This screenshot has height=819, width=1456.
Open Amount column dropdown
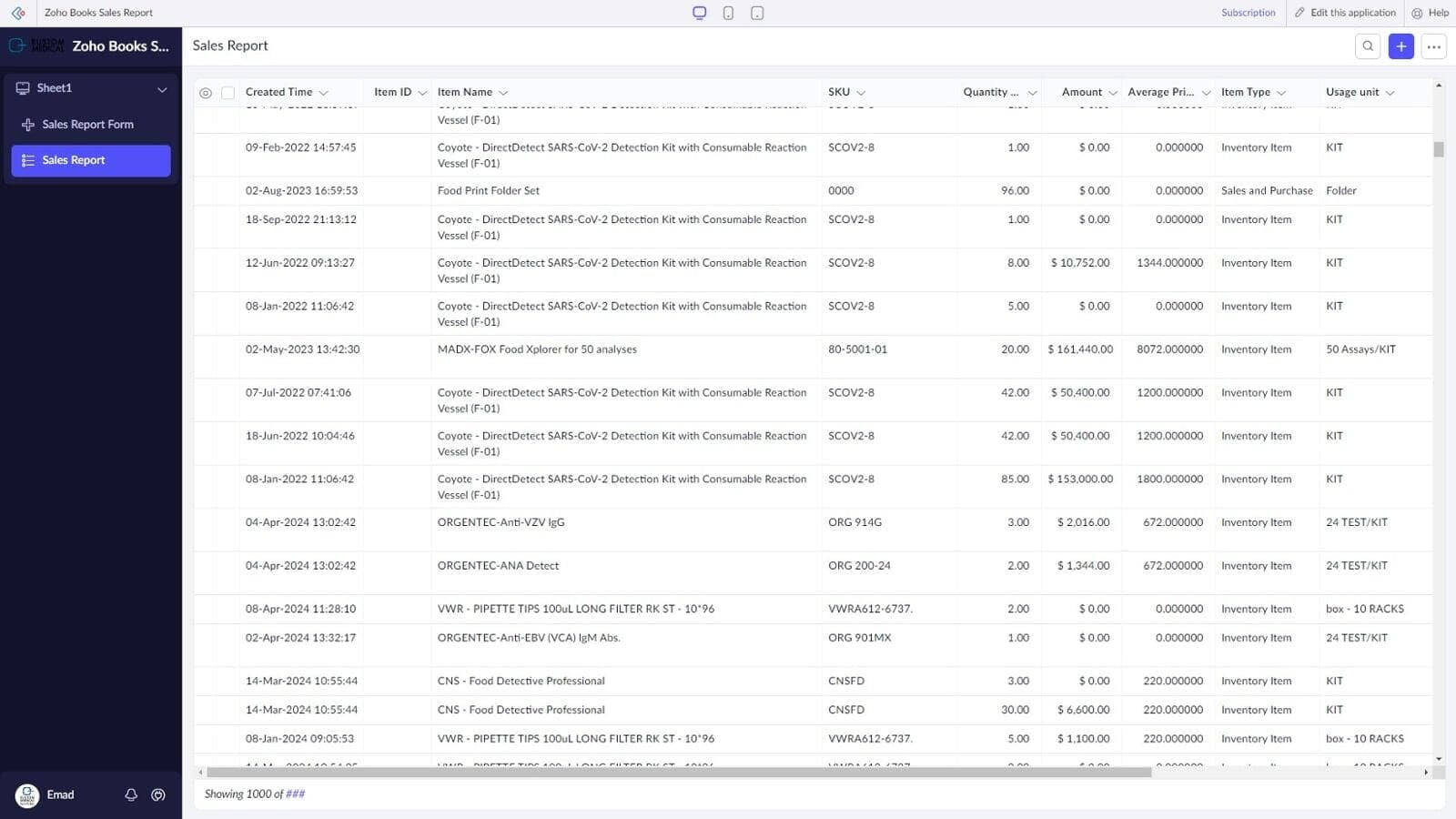click(1112, 93)
